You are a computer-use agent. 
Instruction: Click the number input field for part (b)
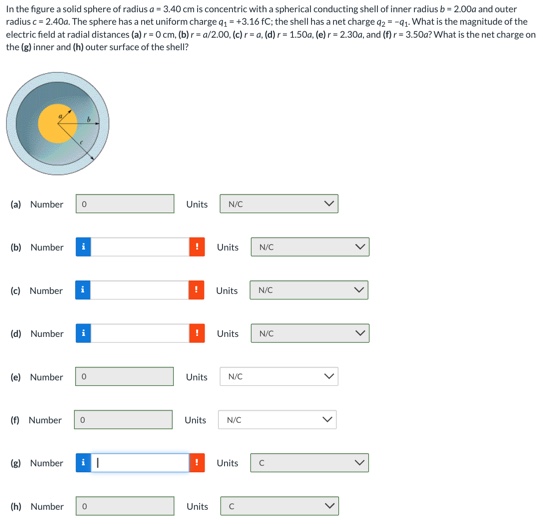click(140, 247)
